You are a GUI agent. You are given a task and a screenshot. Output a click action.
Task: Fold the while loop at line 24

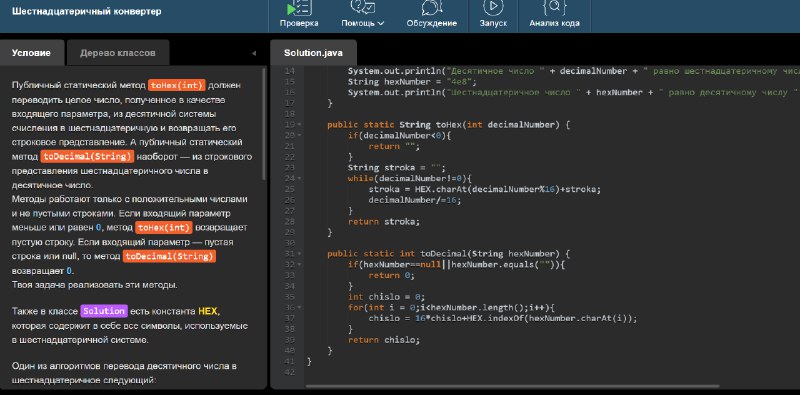coord(299,179)
